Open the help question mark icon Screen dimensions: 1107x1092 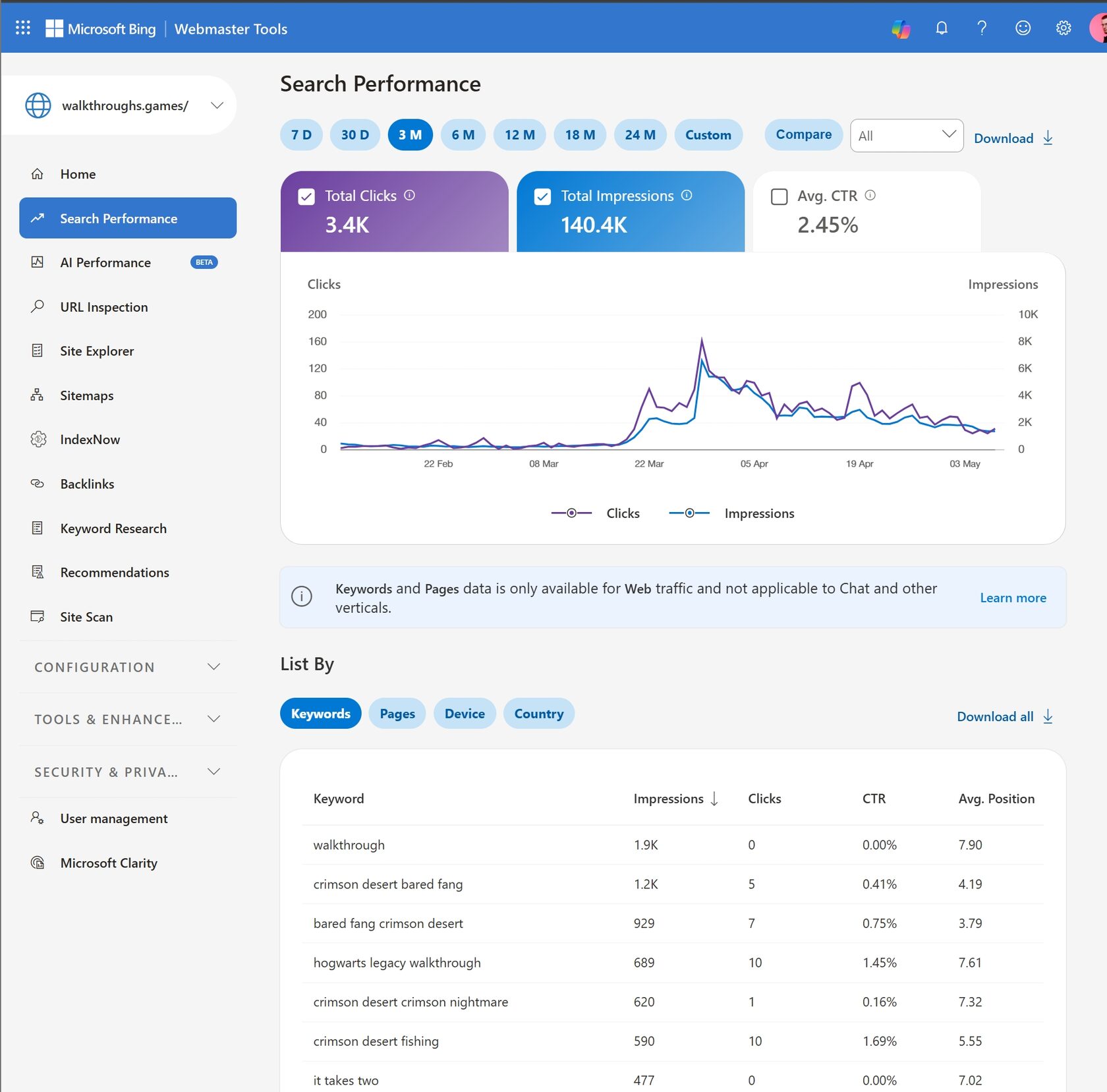click(x=982, y=28)
